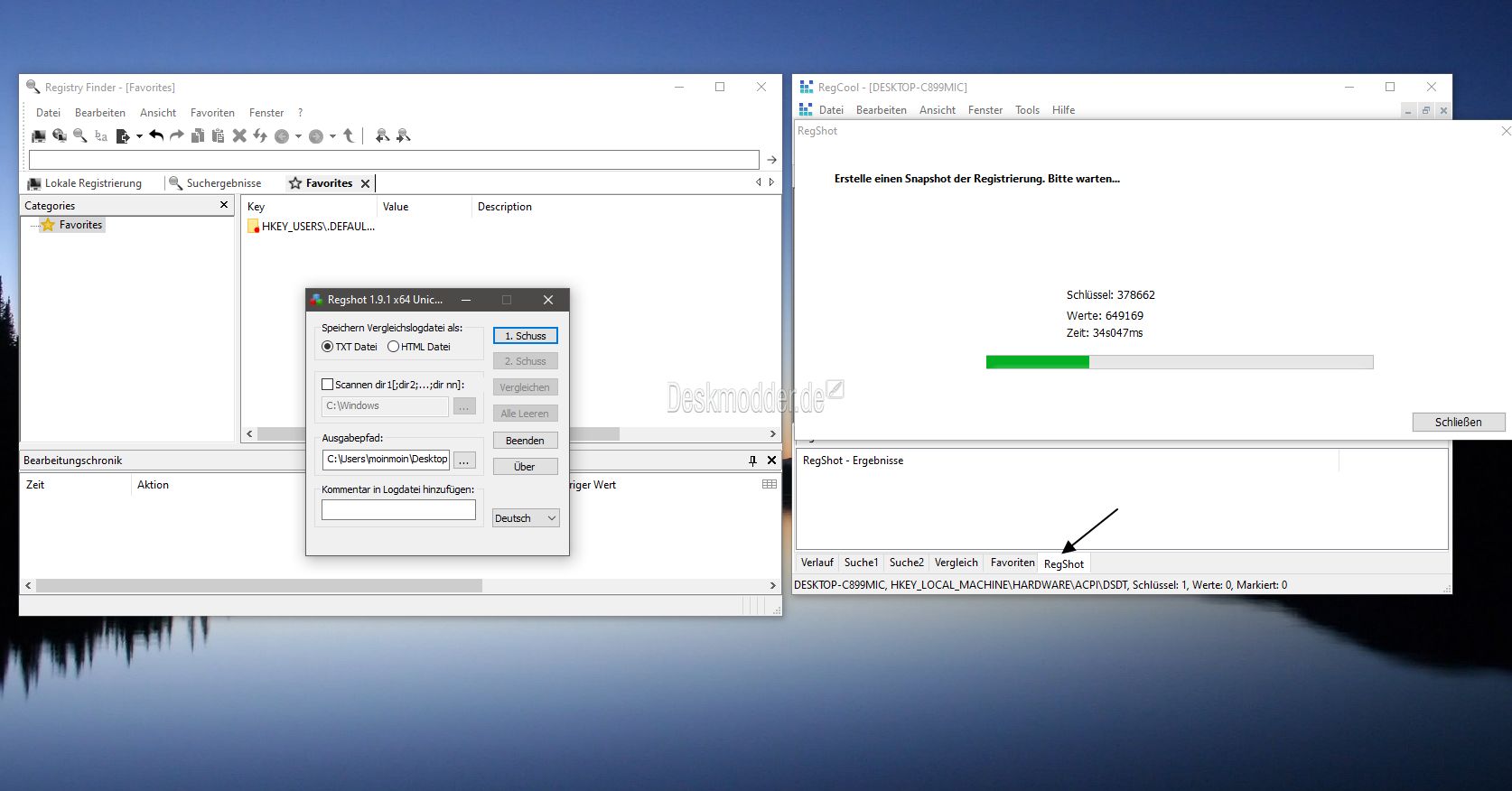Enable the Scannen dir1 checkbox
The height and width of the screenshot is (791, 1512).
[328, 385]
